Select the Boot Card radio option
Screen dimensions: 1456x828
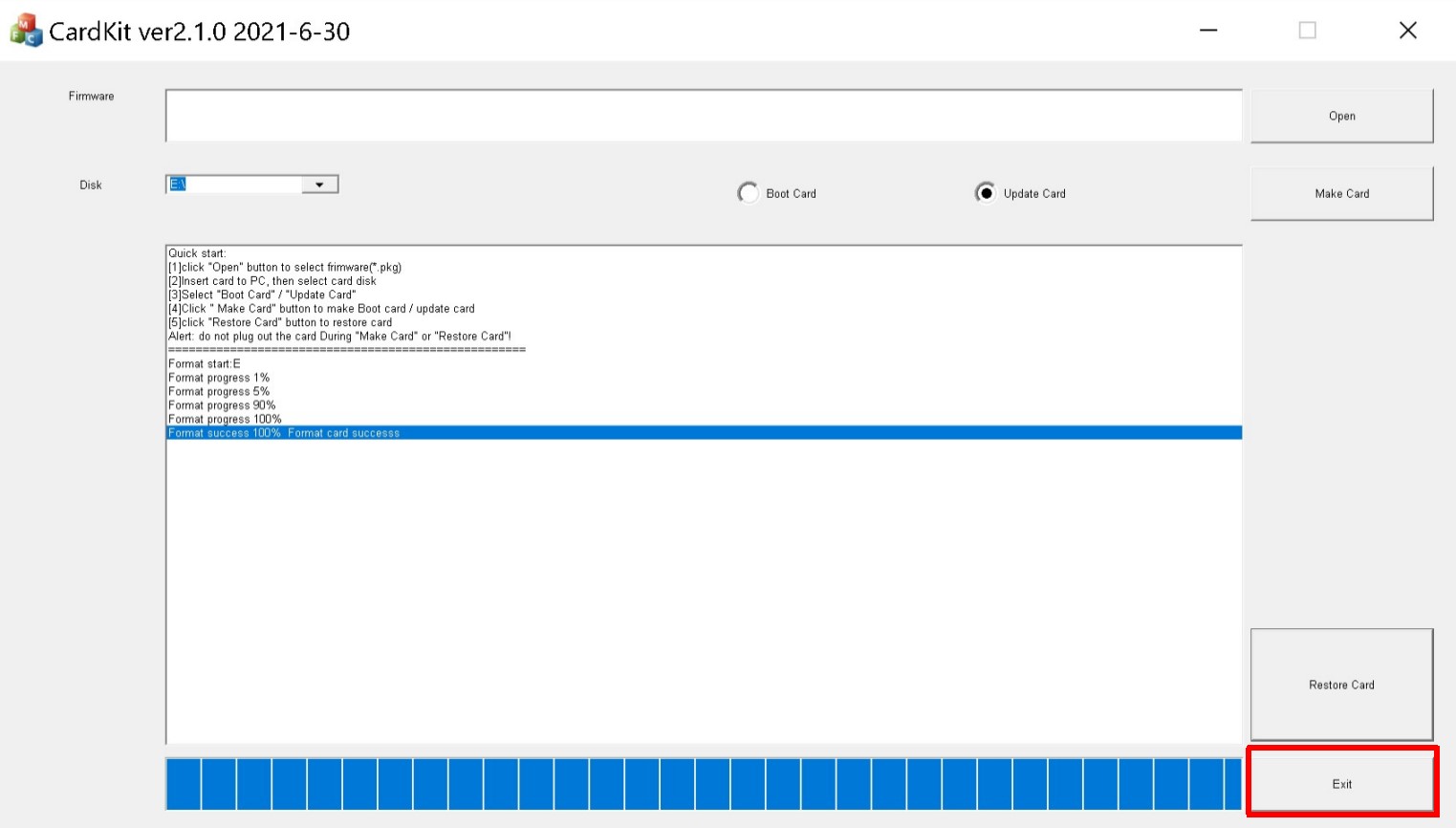pyautogui.click(x=749, y=193)
